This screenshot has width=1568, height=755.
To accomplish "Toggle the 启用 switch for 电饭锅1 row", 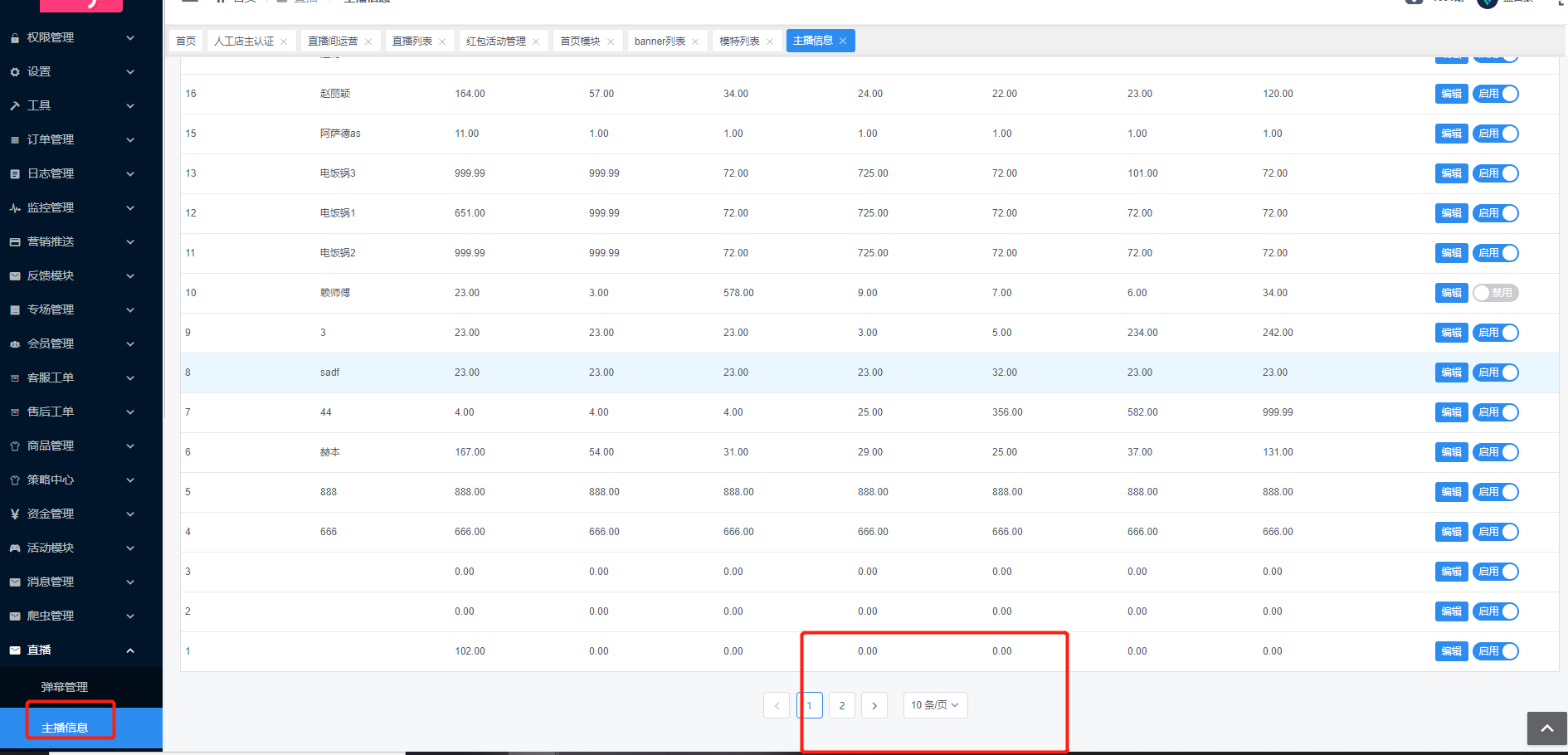I will [1496, 213].
